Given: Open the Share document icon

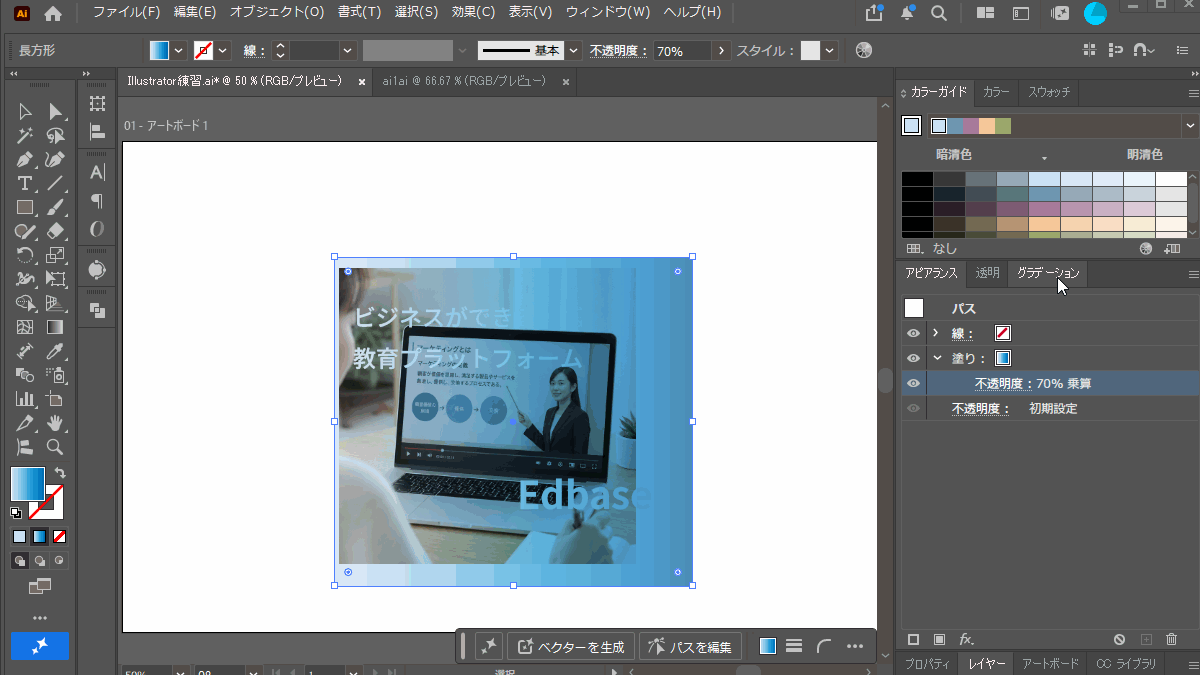Looking at the screenshot, I should tap(875, 13).
